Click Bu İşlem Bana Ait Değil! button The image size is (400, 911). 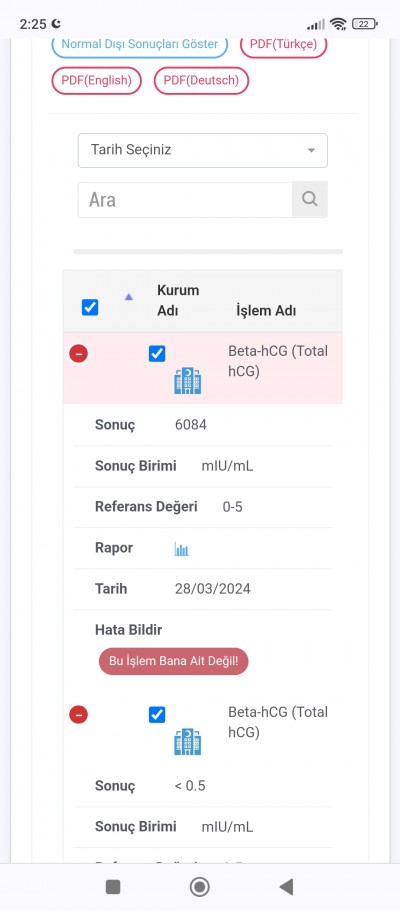click(x=173, y=661)
